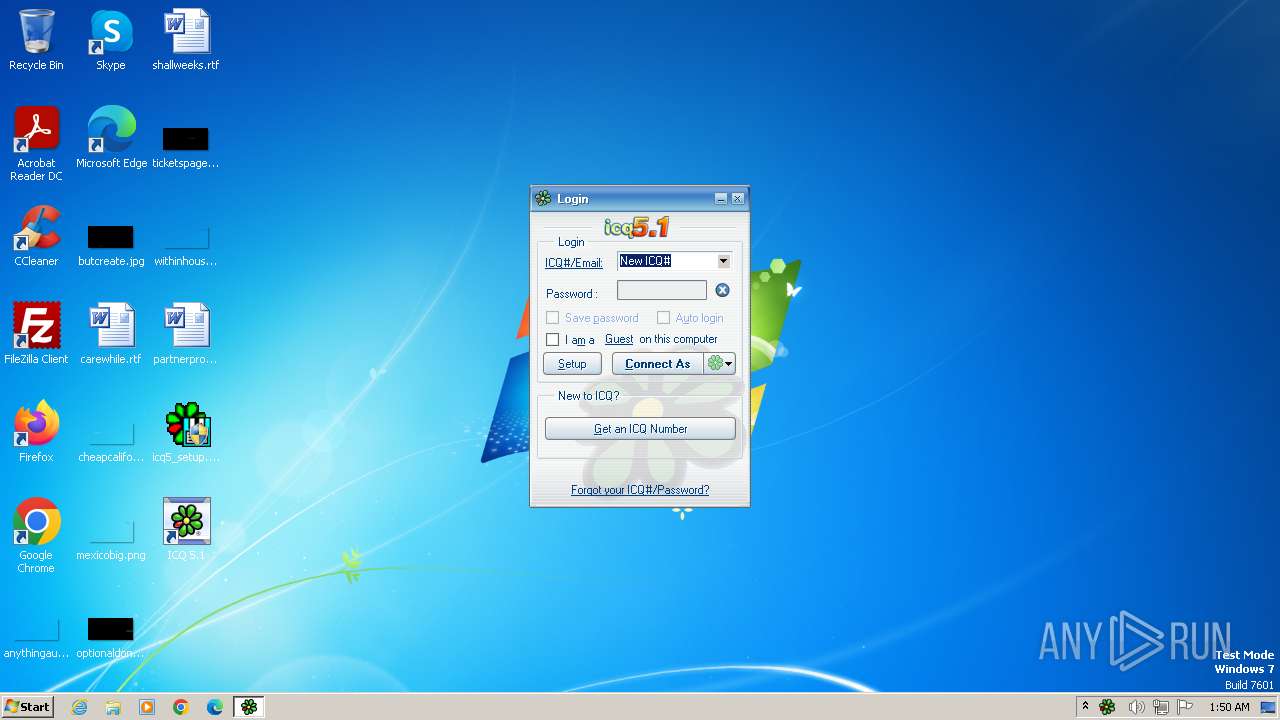Screen dimensions: 1280x720
Task: Click the ICQ# / Email input field
Action: 667,261
